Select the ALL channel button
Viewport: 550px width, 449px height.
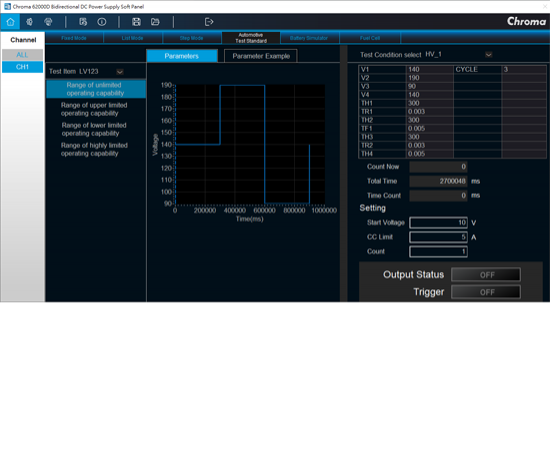[22, 54]
